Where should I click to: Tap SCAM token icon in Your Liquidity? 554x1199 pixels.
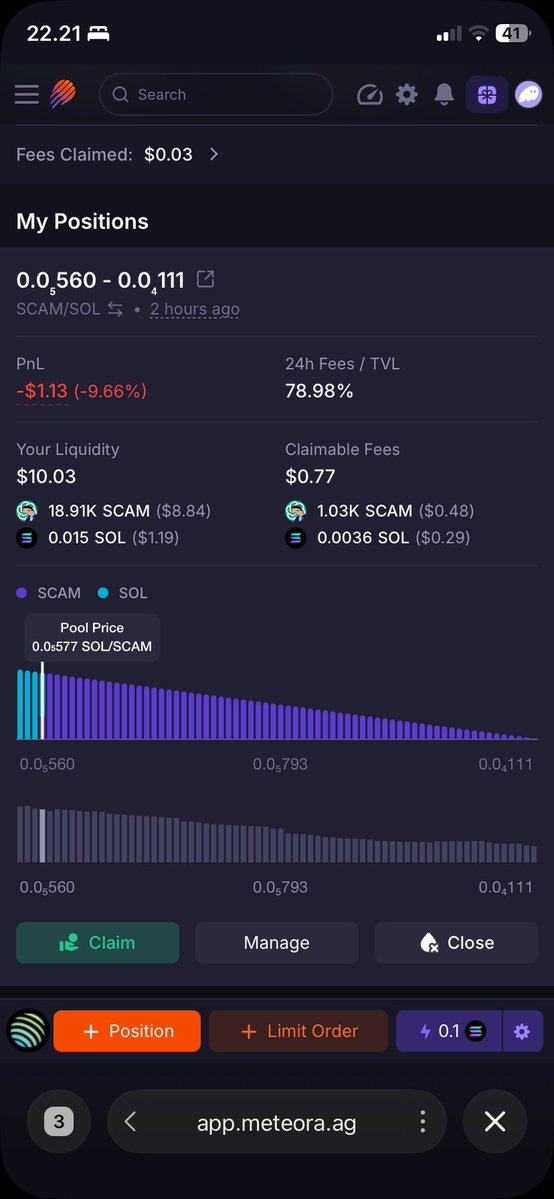coord(27,511)
